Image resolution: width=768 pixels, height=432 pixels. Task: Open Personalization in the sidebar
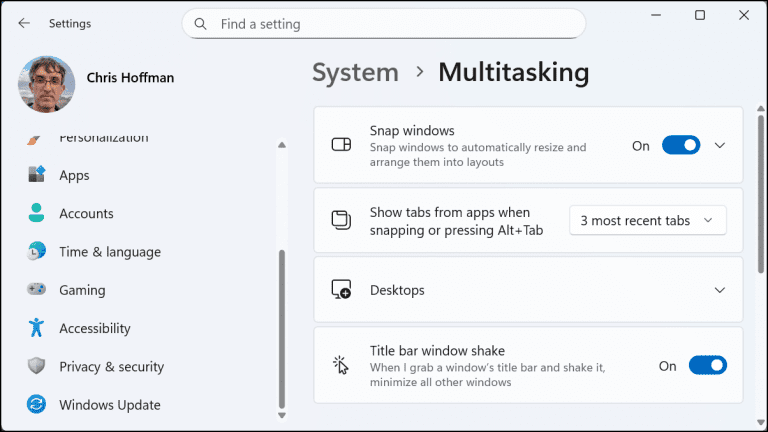point(103,138)
